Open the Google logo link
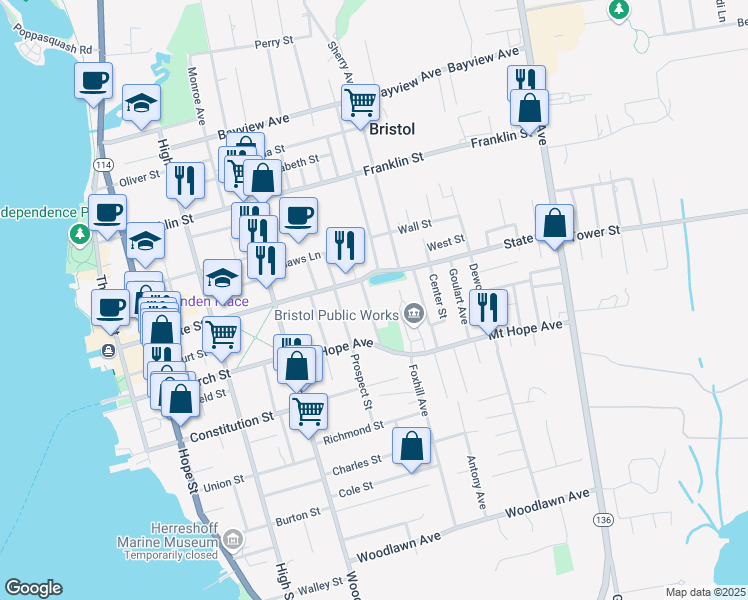The image size is (748, 600). [33, 588]
